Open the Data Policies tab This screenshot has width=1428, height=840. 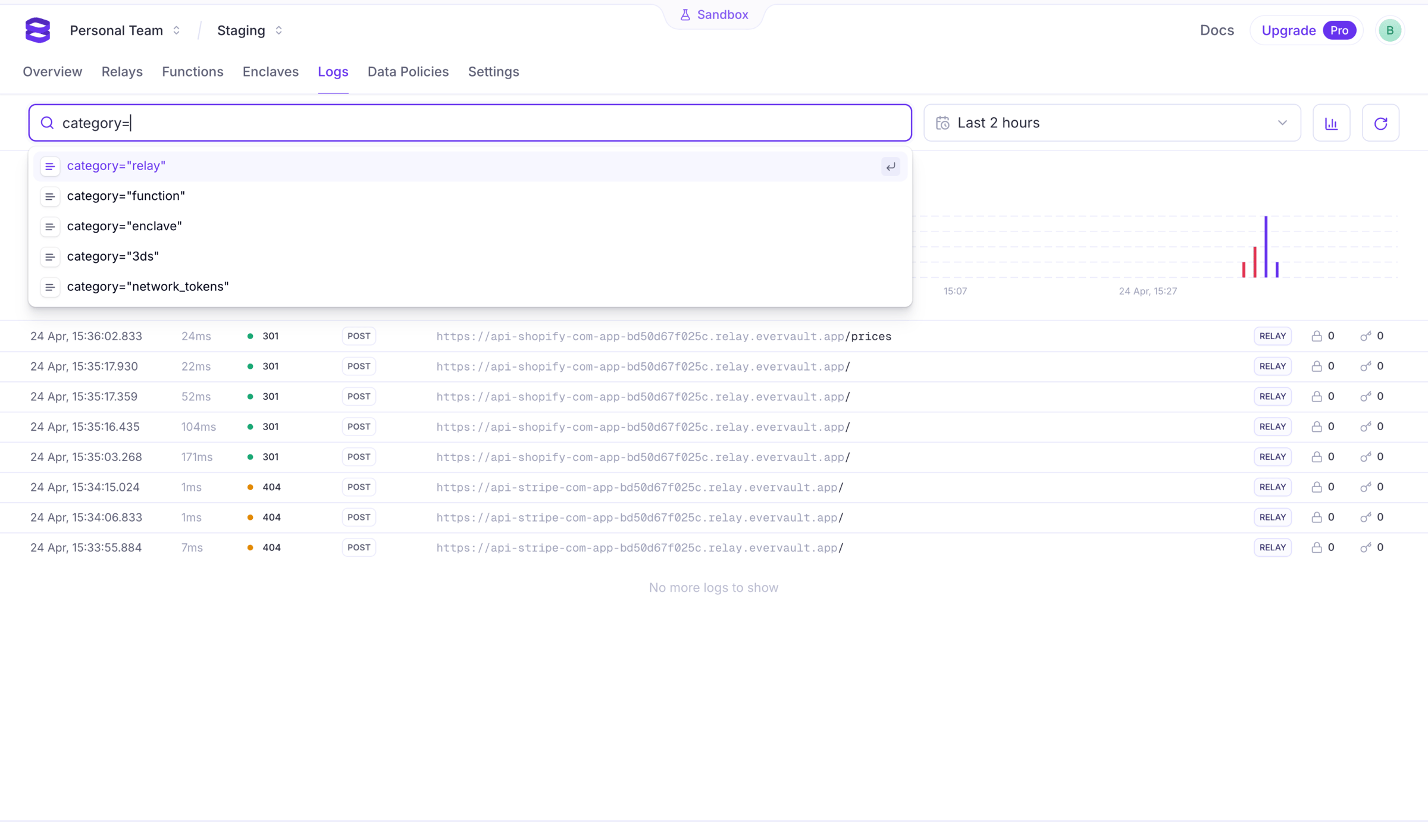pyautogui.click(x=408, y=72)
